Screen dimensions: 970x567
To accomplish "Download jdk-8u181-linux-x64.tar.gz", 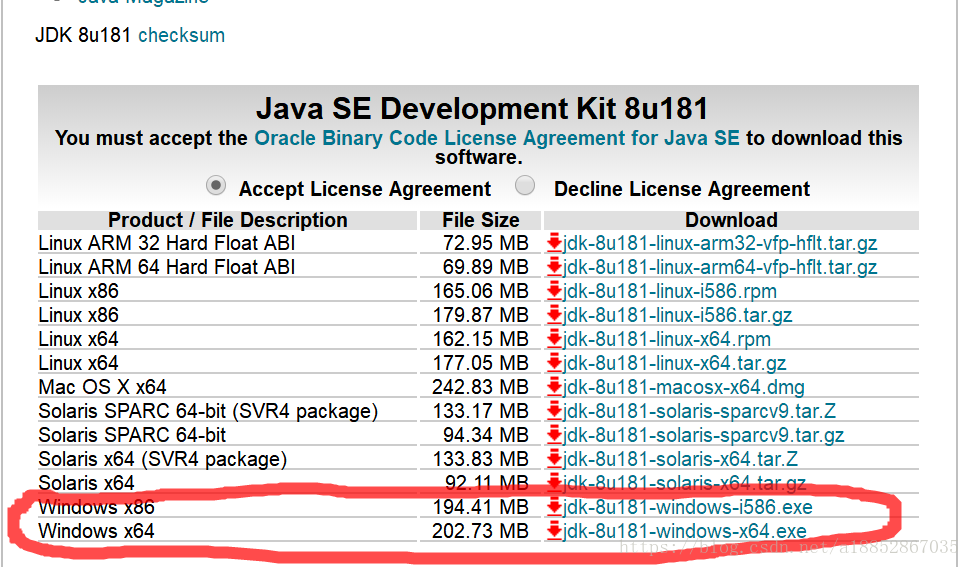I will coord(675,364).
